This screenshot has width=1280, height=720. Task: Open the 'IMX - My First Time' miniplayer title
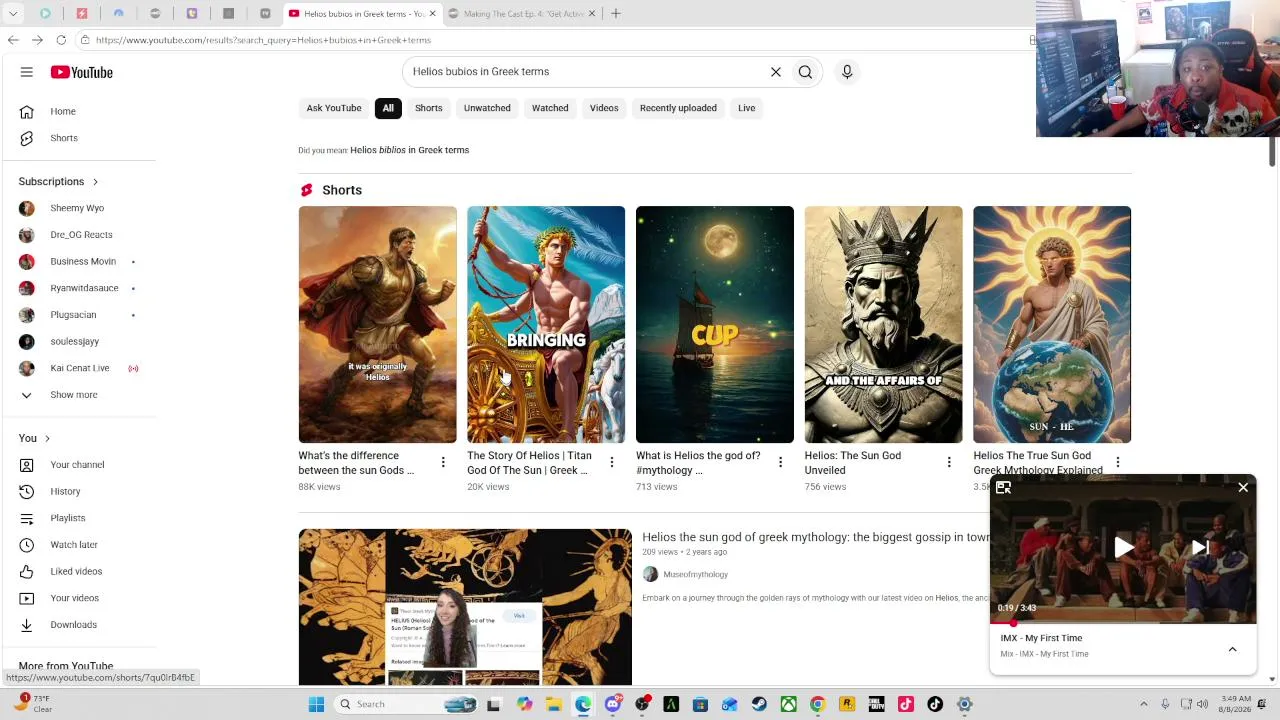[x=1041, y=638]
